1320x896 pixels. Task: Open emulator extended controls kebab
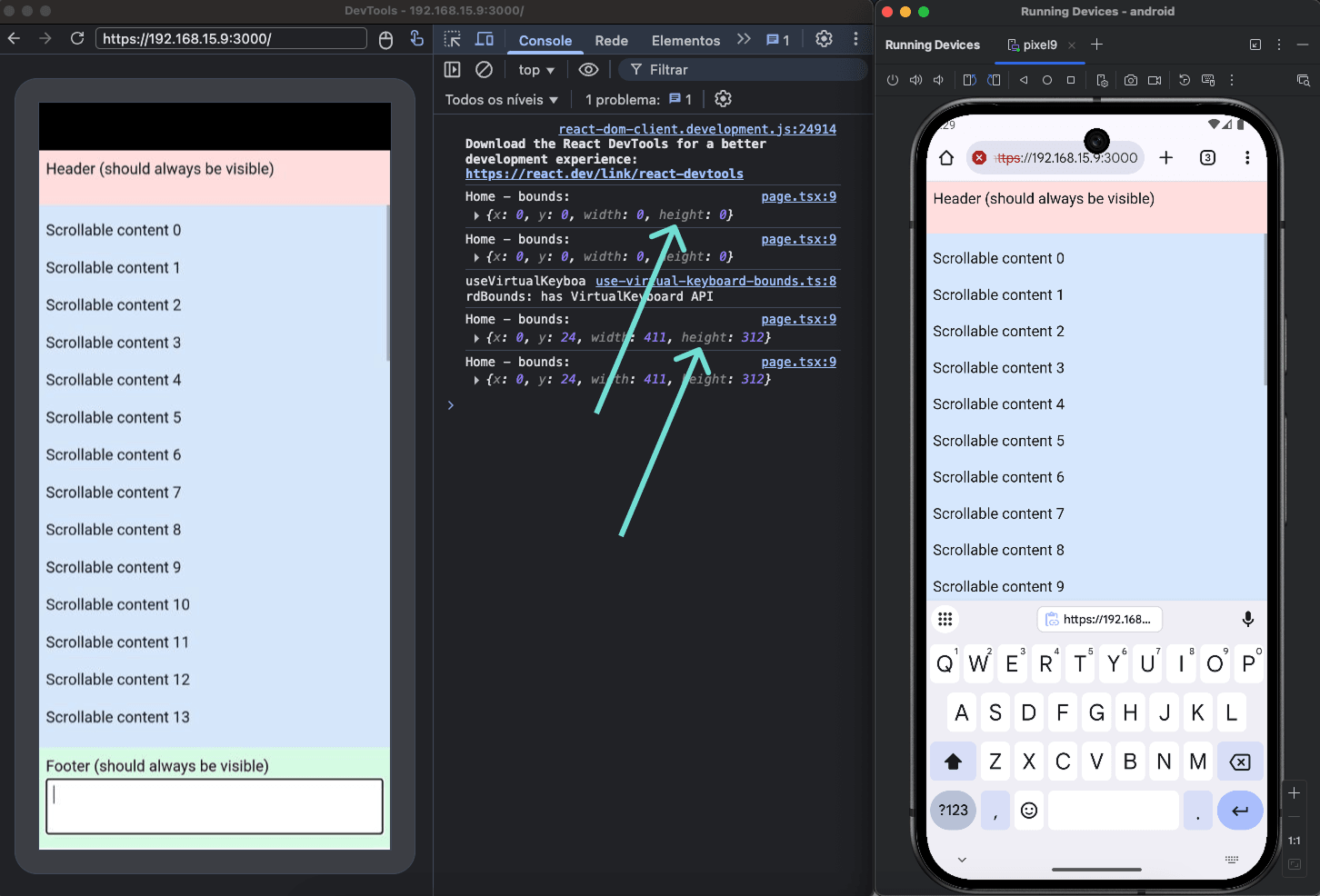(x=1232, y=80)
